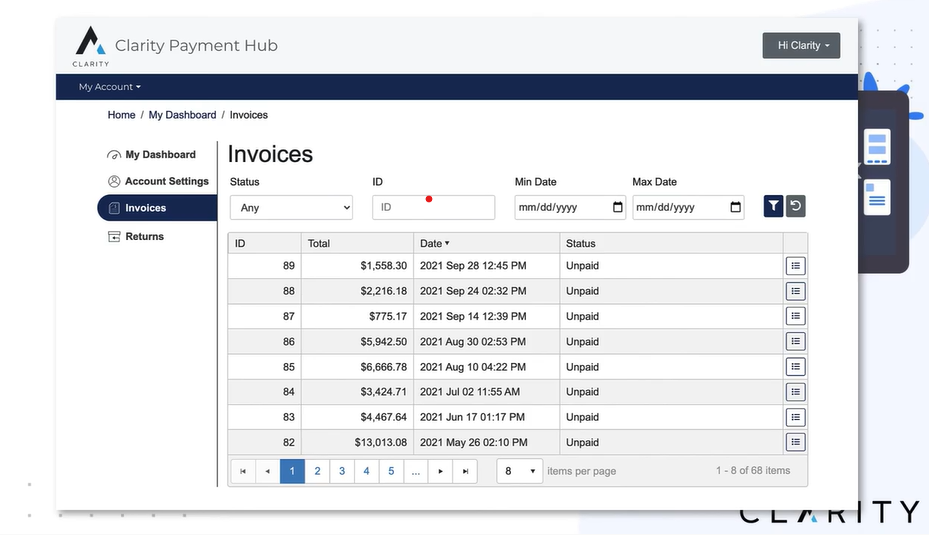Image resolution: width=929 pixels, height=535 pixels.
Task: Open Account Settings in the sidebar
Action: point(158,181)
